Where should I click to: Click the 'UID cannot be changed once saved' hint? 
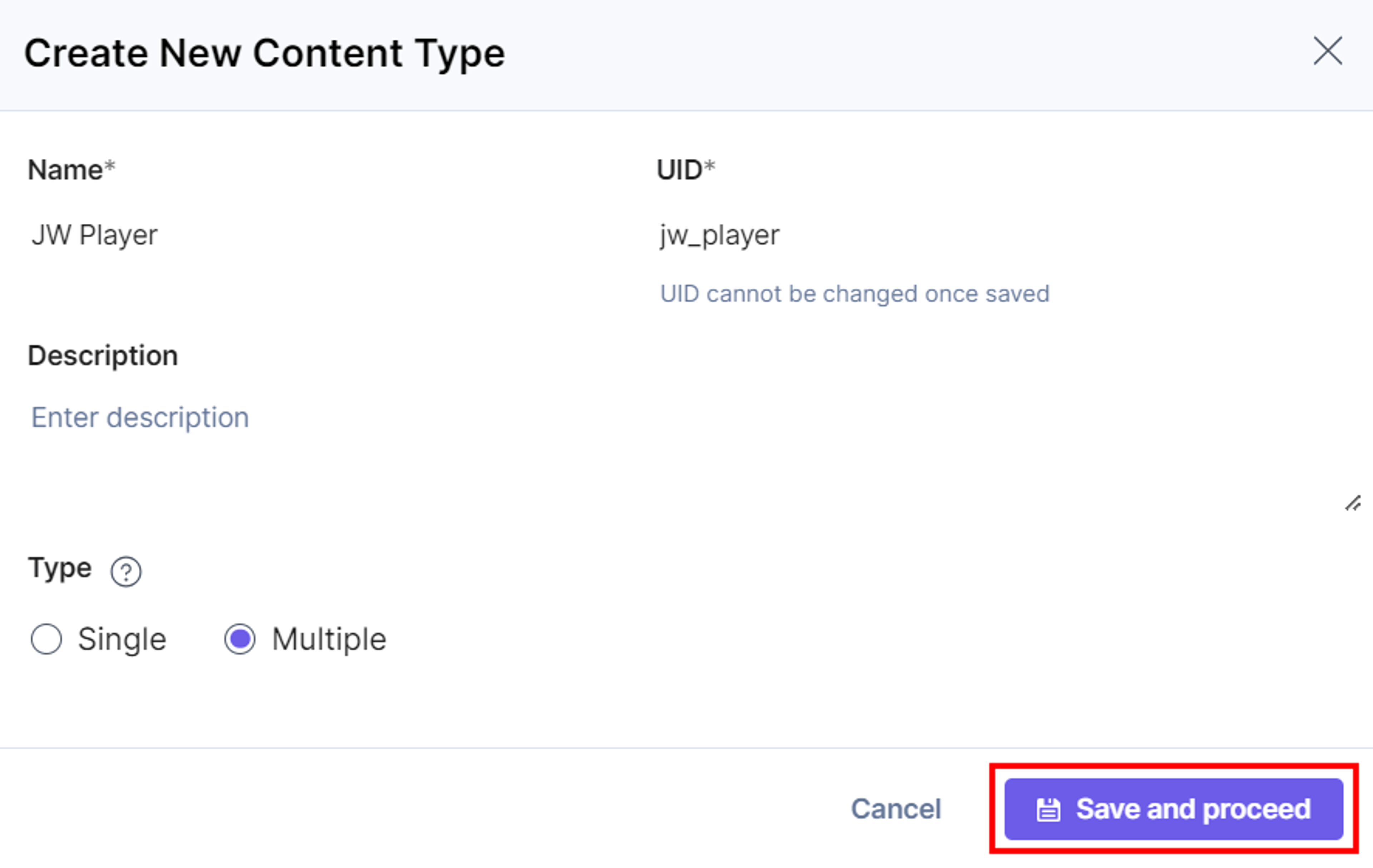click(x=855, y=294)
